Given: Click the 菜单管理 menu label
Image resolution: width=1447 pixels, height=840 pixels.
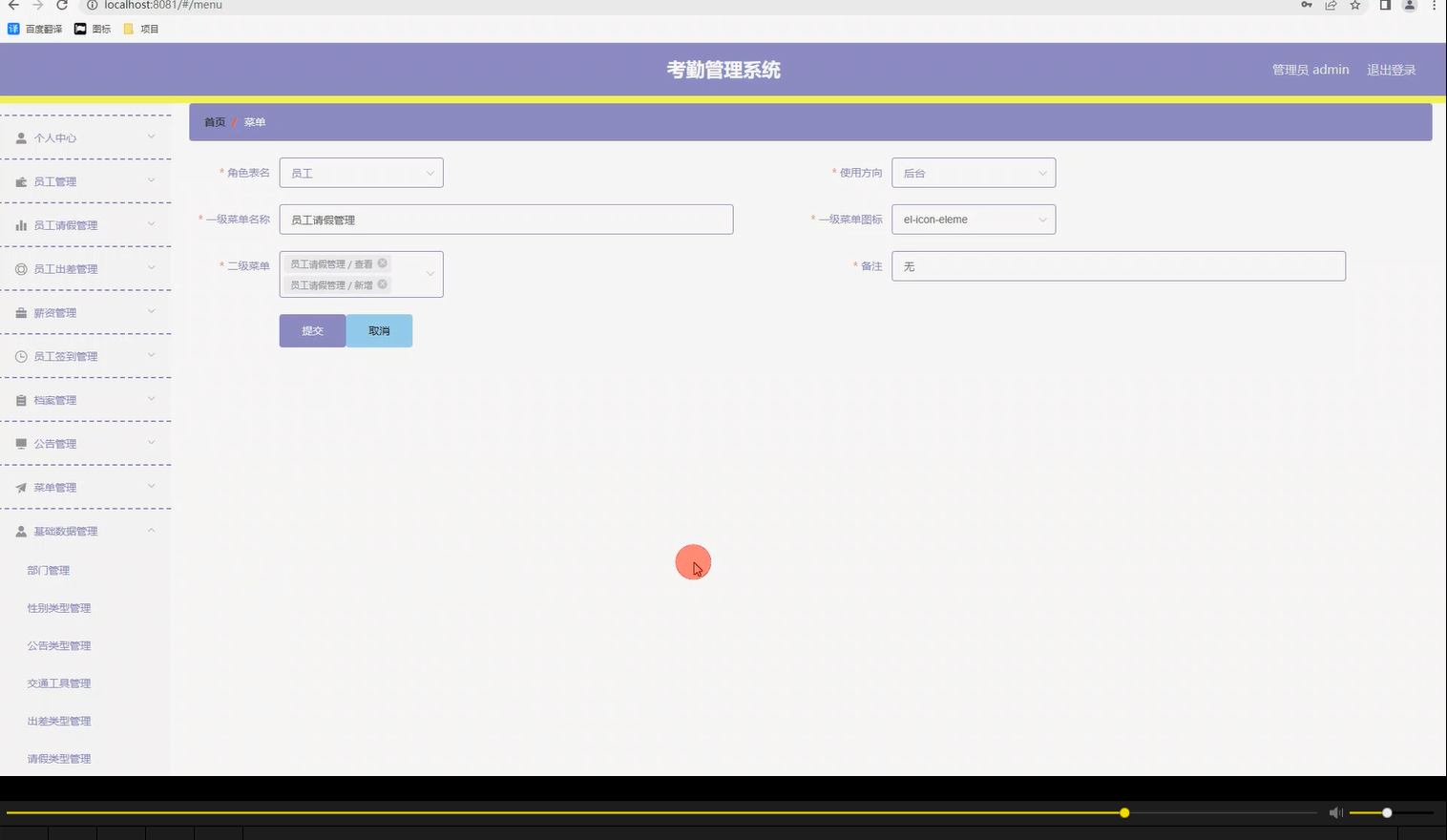Looking at the screenshot, I should point(55,488).
